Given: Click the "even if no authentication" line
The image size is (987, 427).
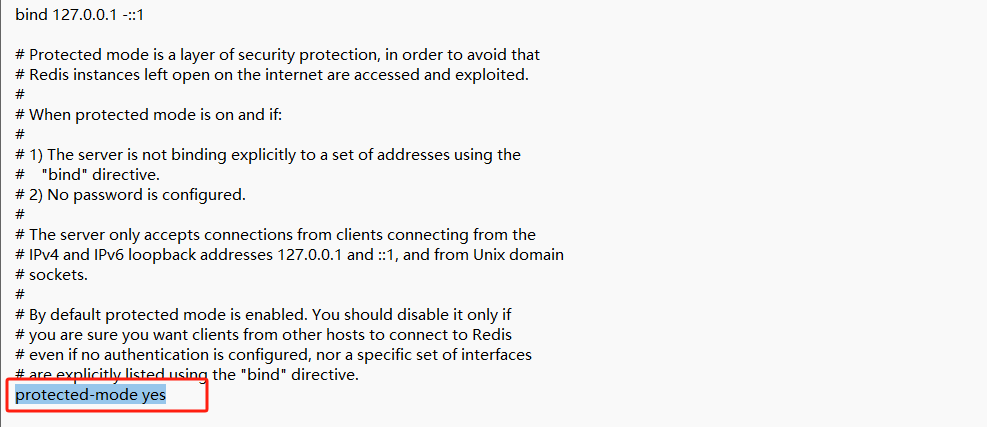Looking at the screenshot, I should pyautogui.click(x=273, y=354).
